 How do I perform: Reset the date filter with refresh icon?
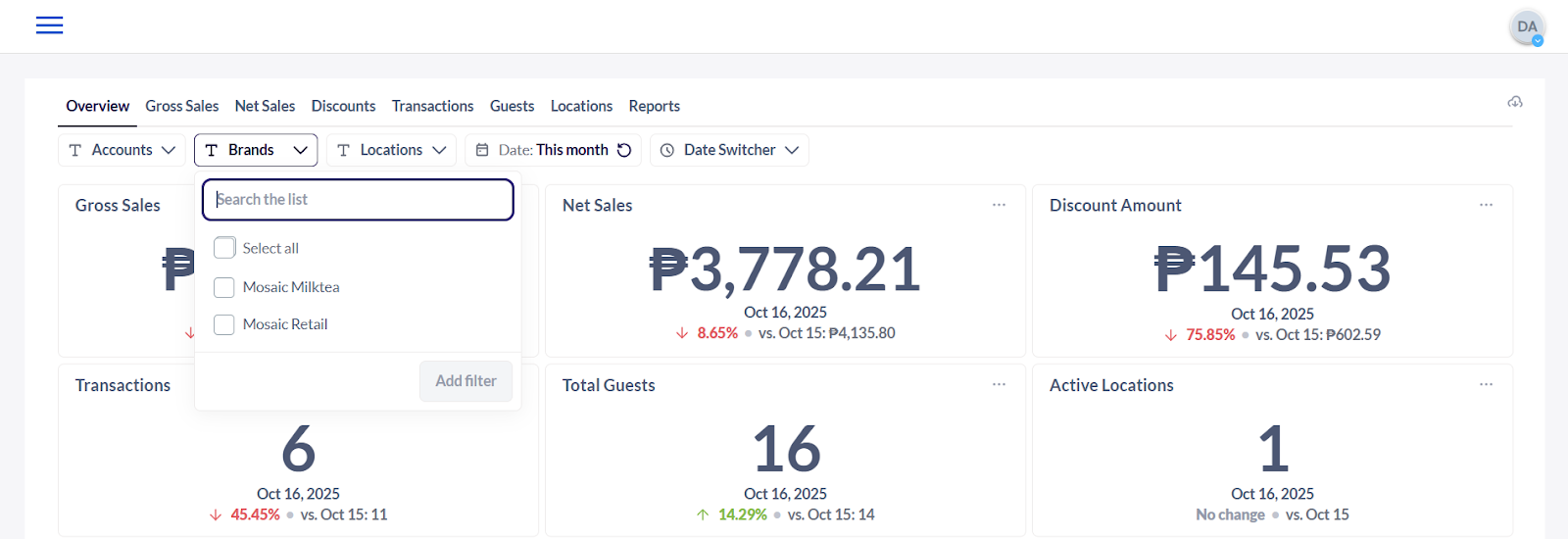624,150
